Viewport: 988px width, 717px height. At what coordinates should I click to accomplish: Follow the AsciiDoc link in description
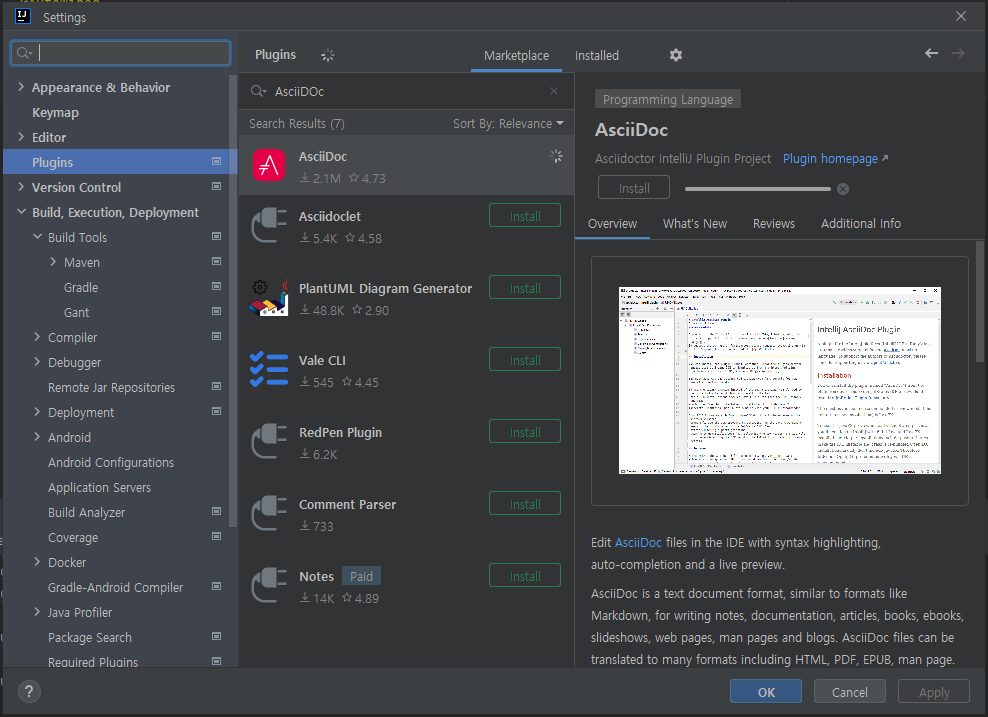638,542
